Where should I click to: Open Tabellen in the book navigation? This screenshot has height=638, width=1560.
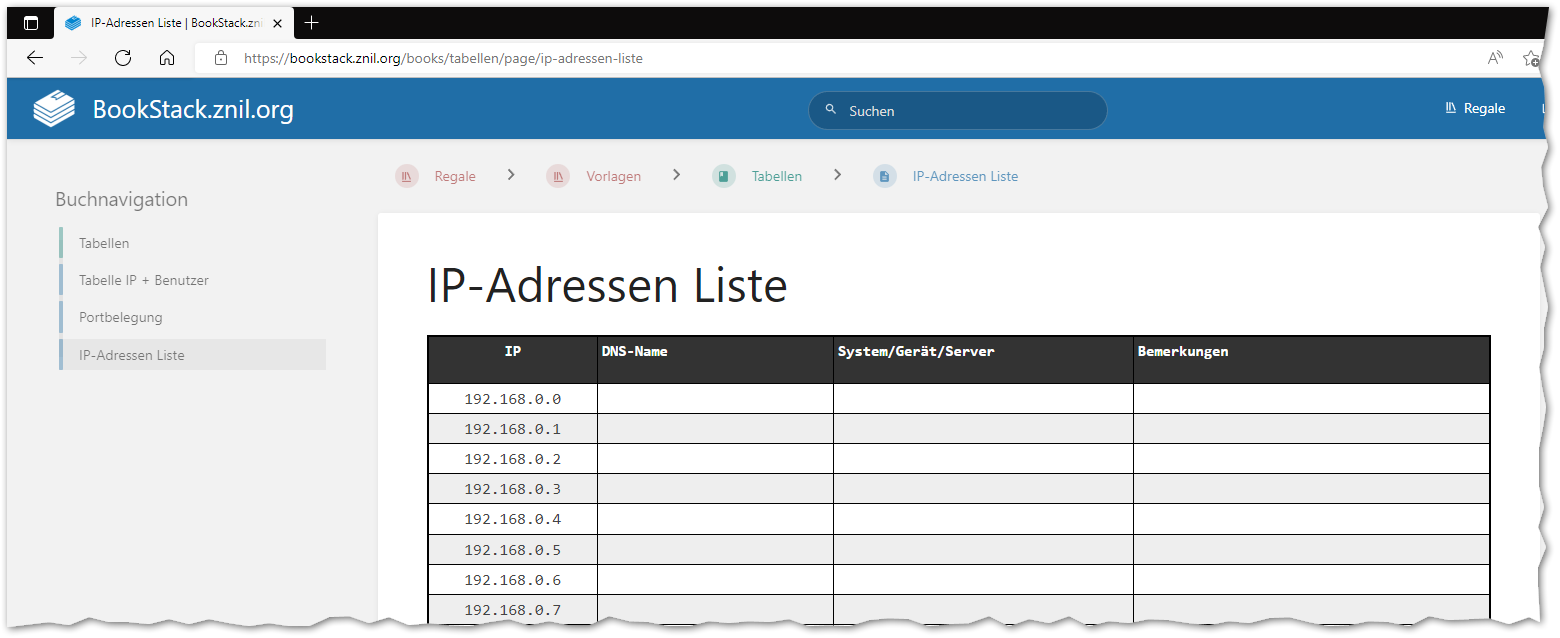click(104, 243)
